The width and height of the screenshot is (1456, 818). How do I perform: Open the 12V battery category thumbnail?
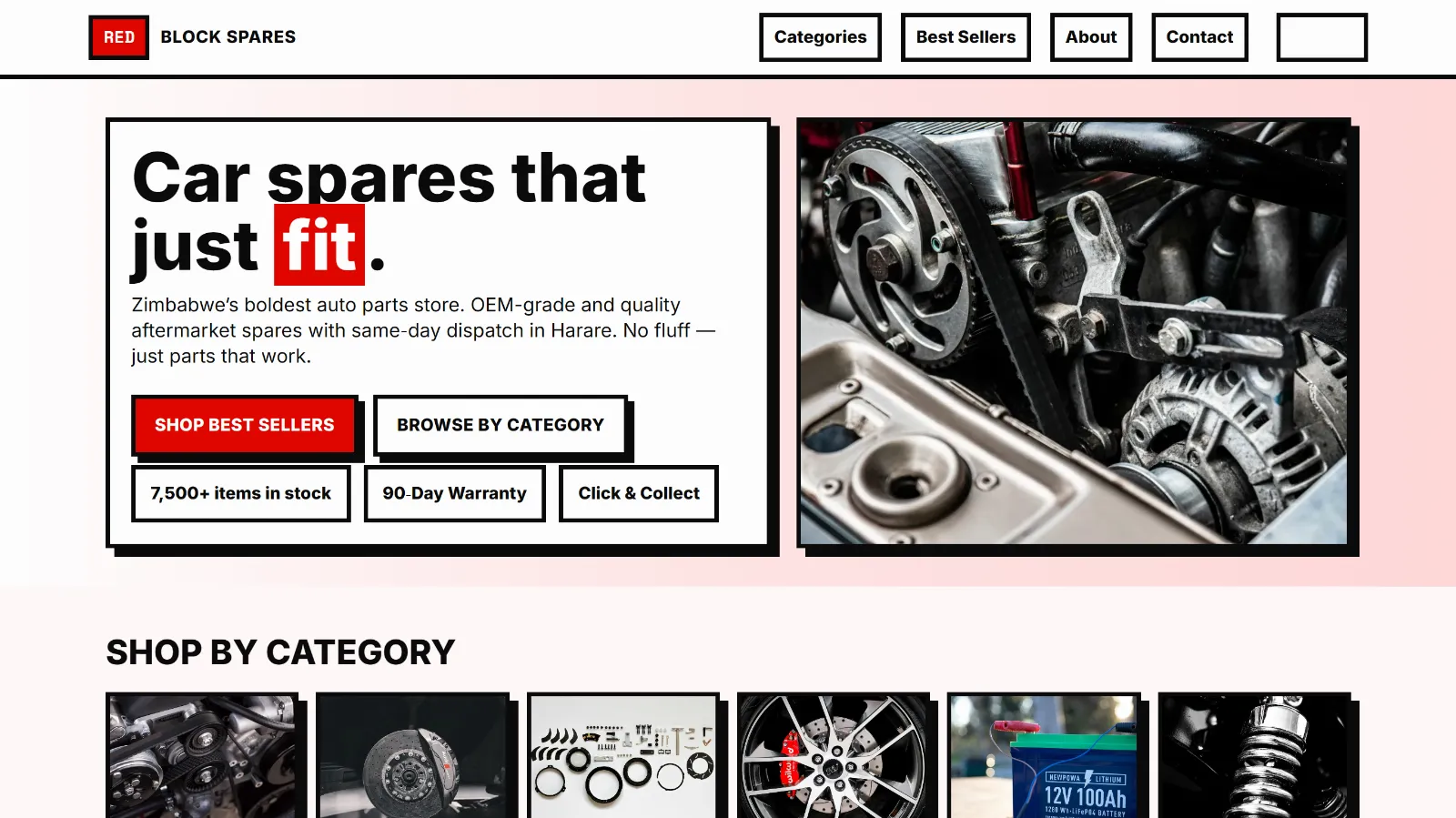point(1044,755)
